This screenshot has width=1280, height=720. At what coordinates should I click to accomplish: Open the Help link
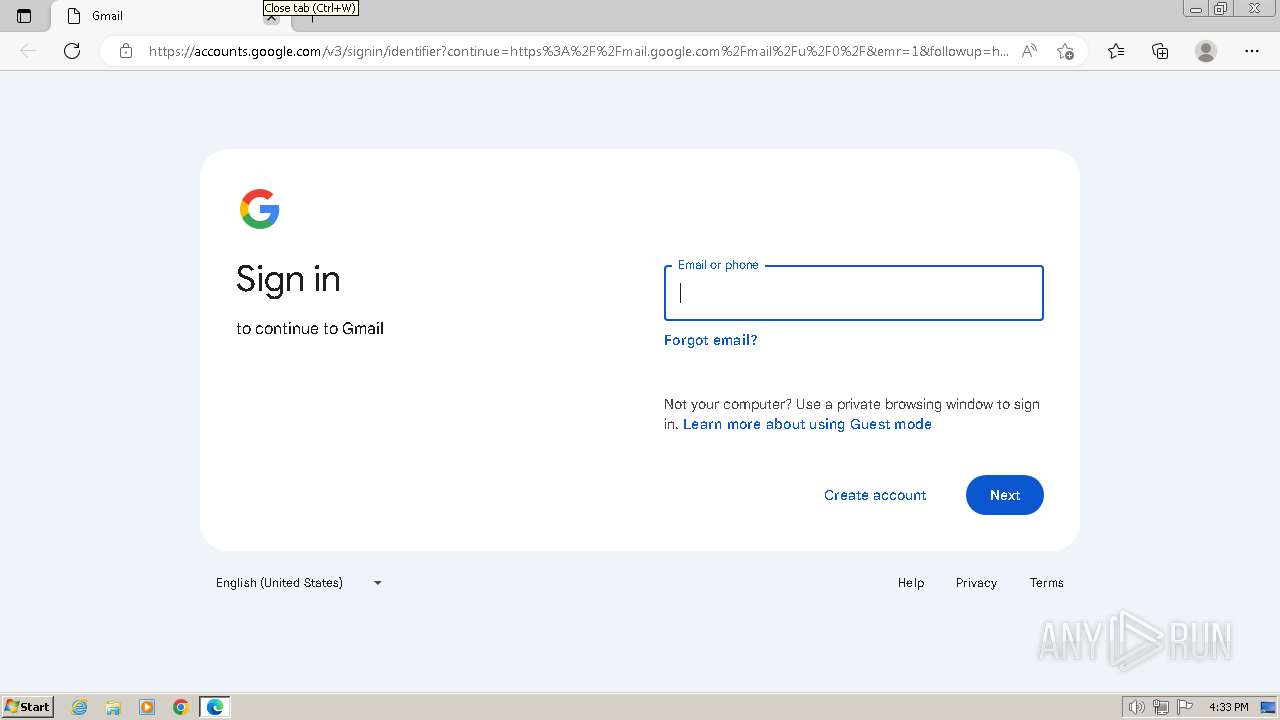point(911,583)
